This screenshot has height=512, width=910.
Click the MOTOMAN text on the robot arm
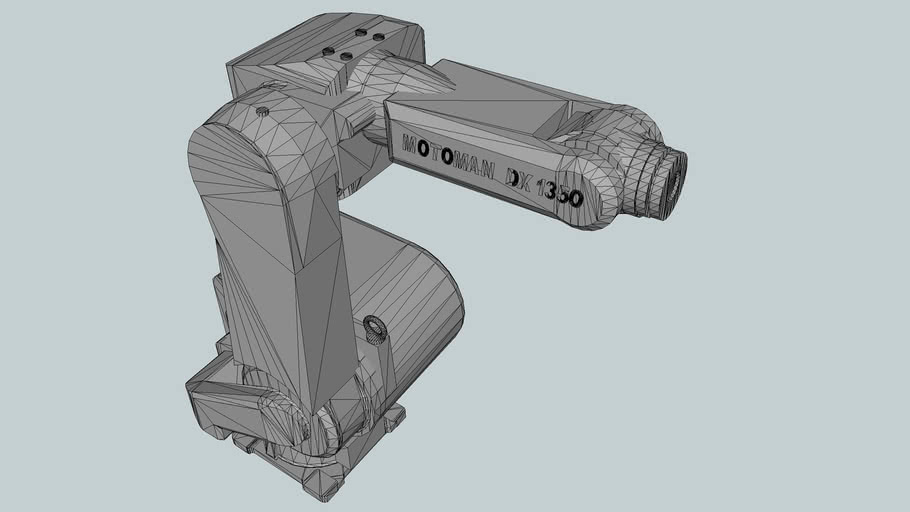tap(447, 155)
